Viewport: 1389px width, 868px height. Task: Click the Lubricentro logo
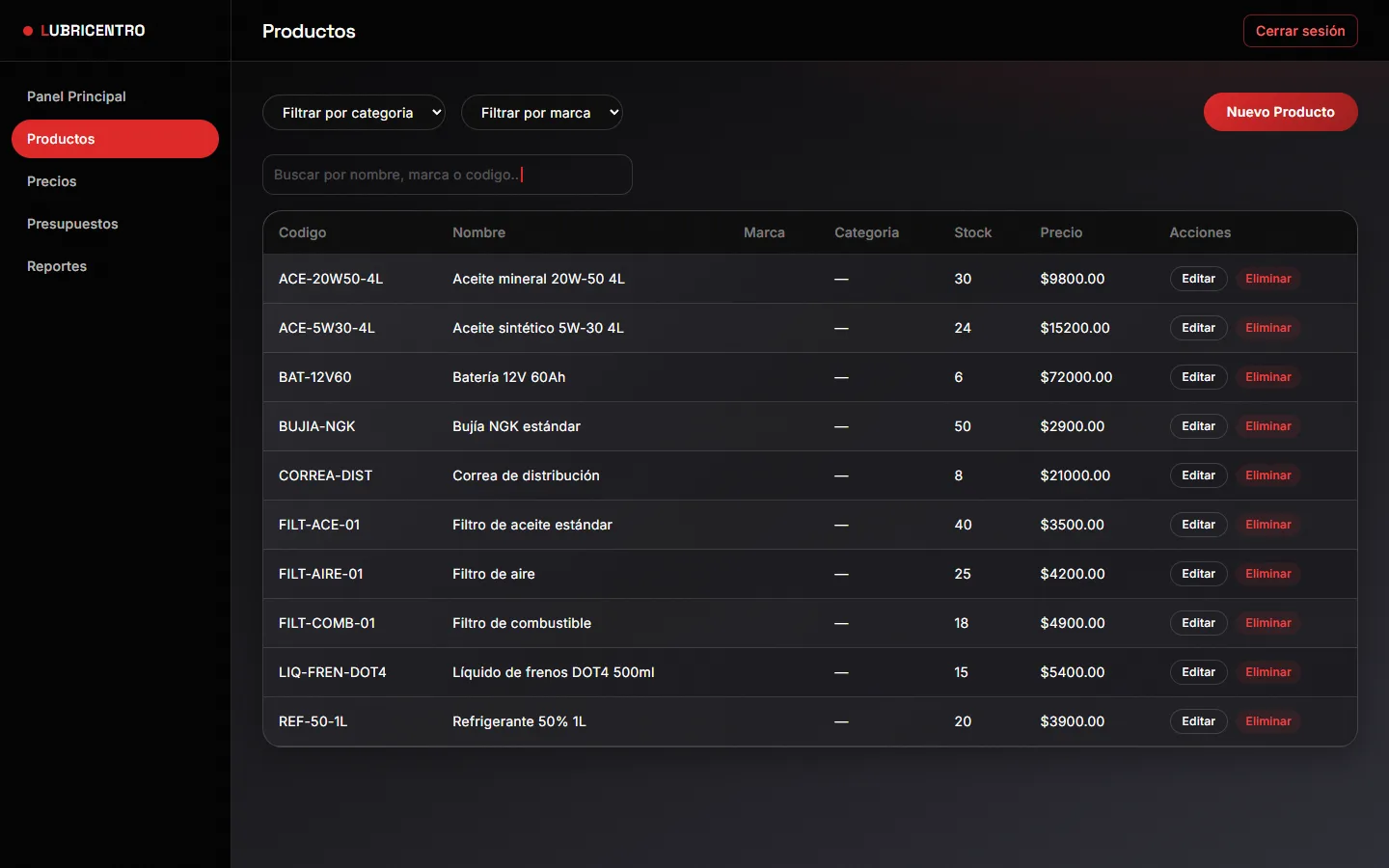(x=84, y=31)
